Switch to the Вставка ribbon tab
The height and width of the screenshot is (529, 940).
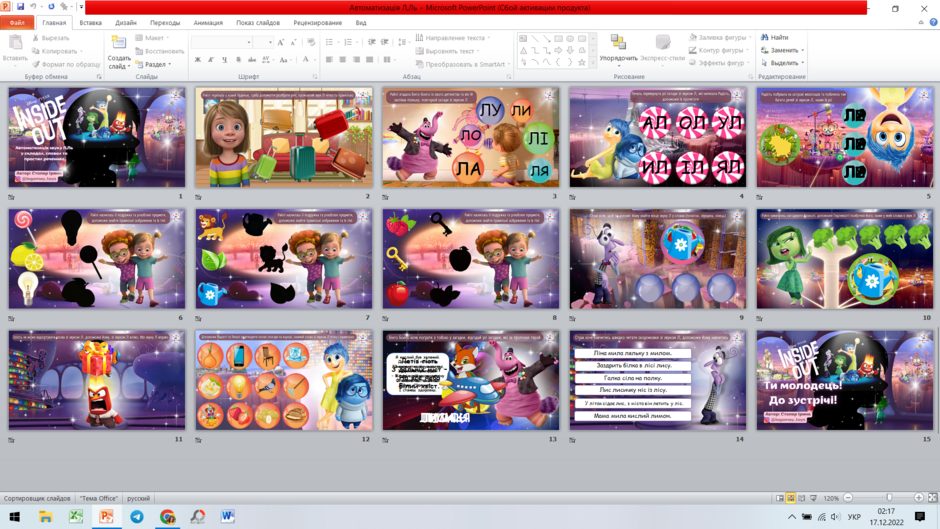(91, 23)
